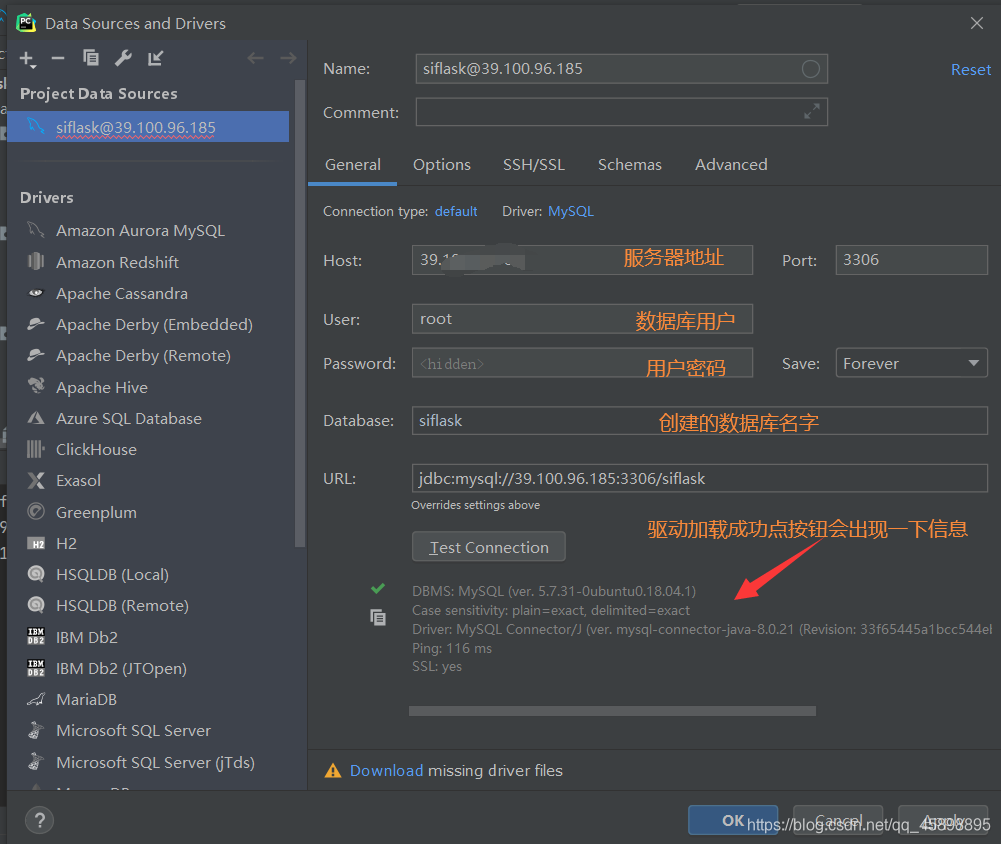Click the color circle in Name field
The width and height of the screenshot is (1001, 844).
(810, 69)
